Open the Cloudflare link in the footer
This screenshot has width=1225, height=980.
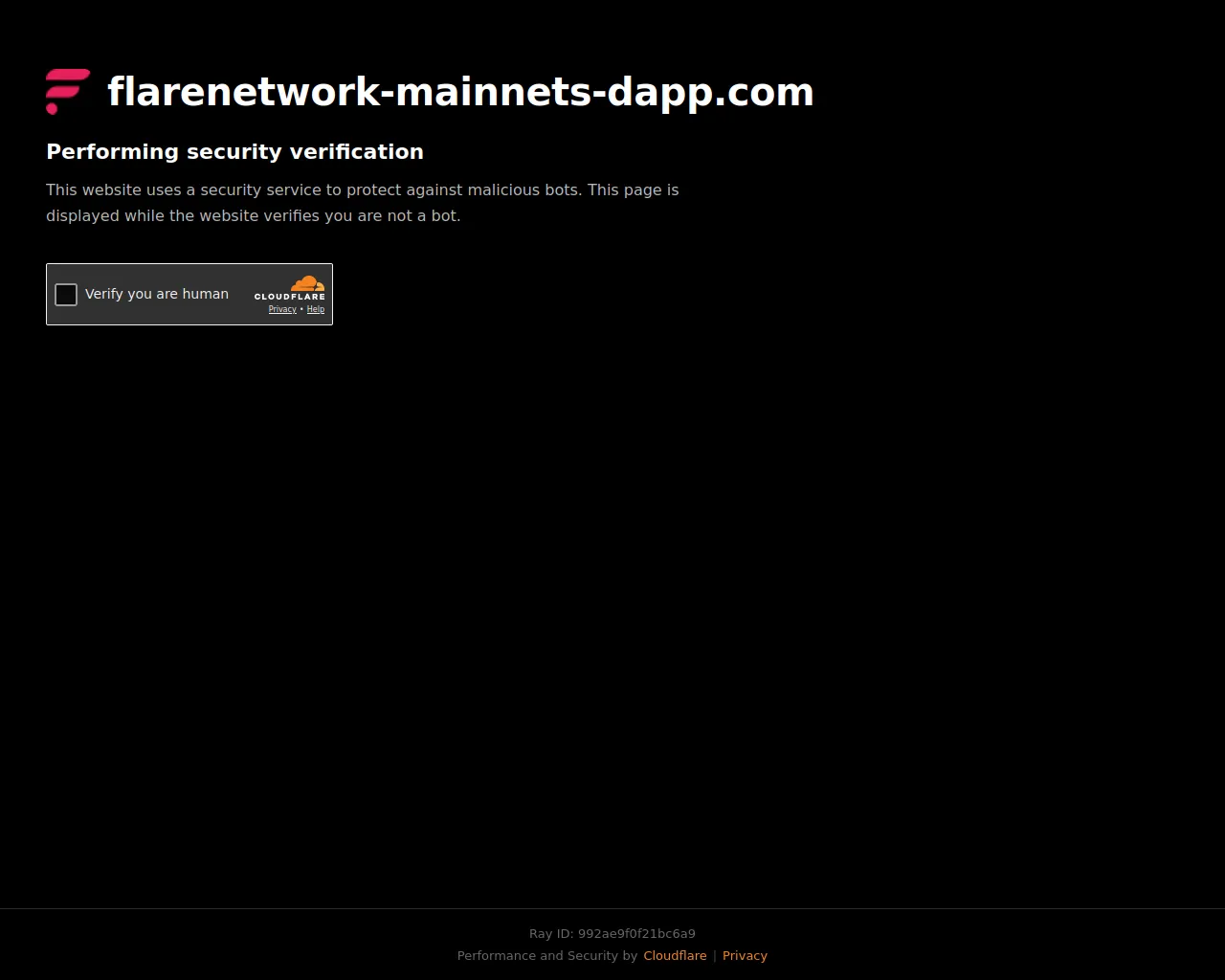click(675, 955)
